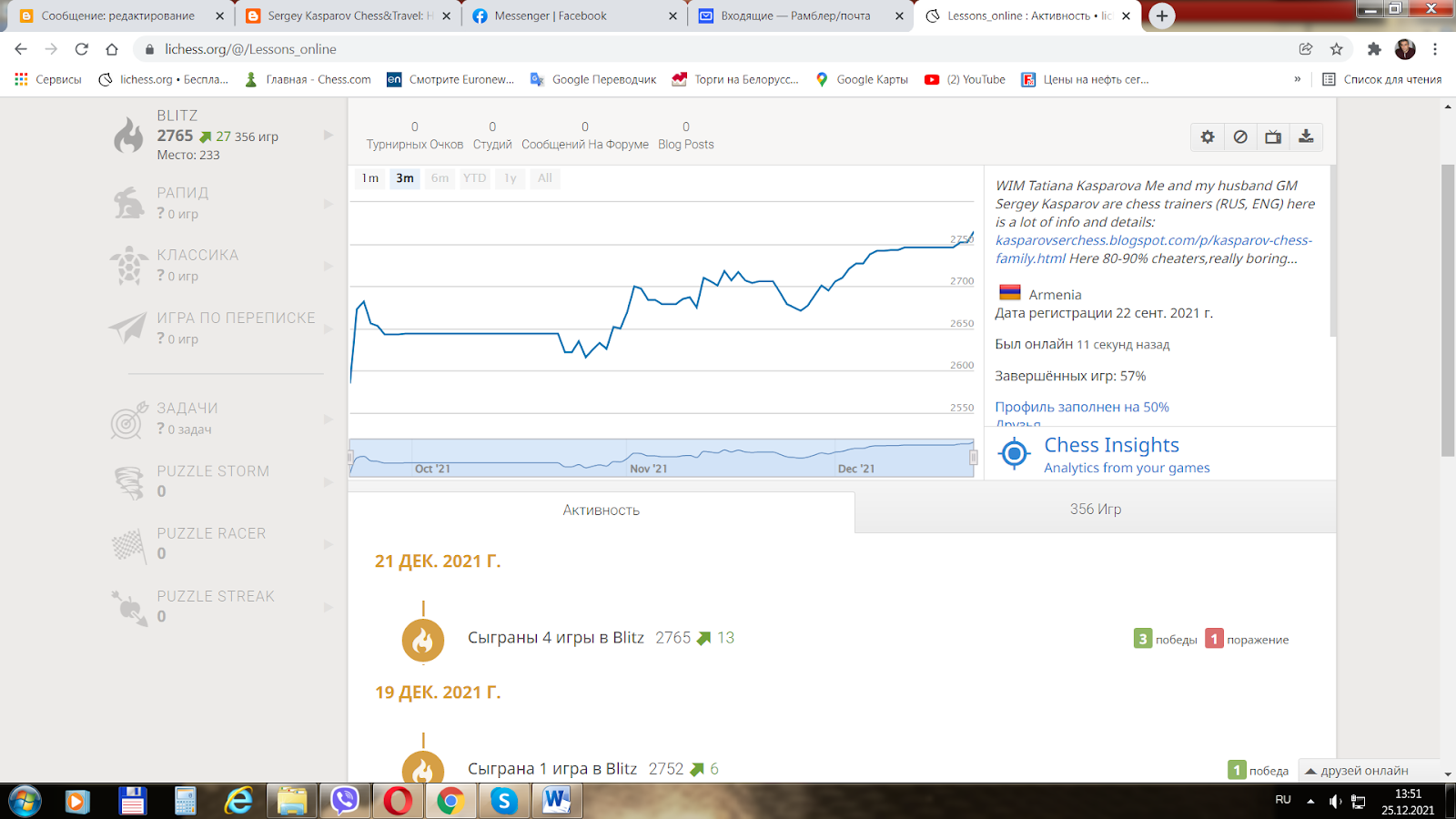Open Chrome three-dot menu

click(1435, 49)
